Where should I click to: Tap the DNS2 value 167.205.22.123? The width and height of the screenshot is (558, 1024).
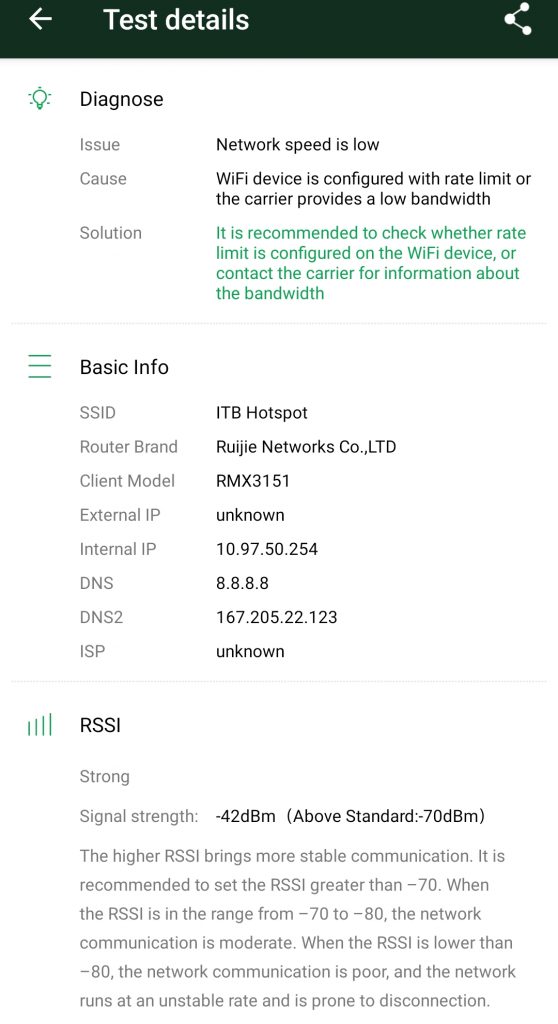(x=276, y=617)
